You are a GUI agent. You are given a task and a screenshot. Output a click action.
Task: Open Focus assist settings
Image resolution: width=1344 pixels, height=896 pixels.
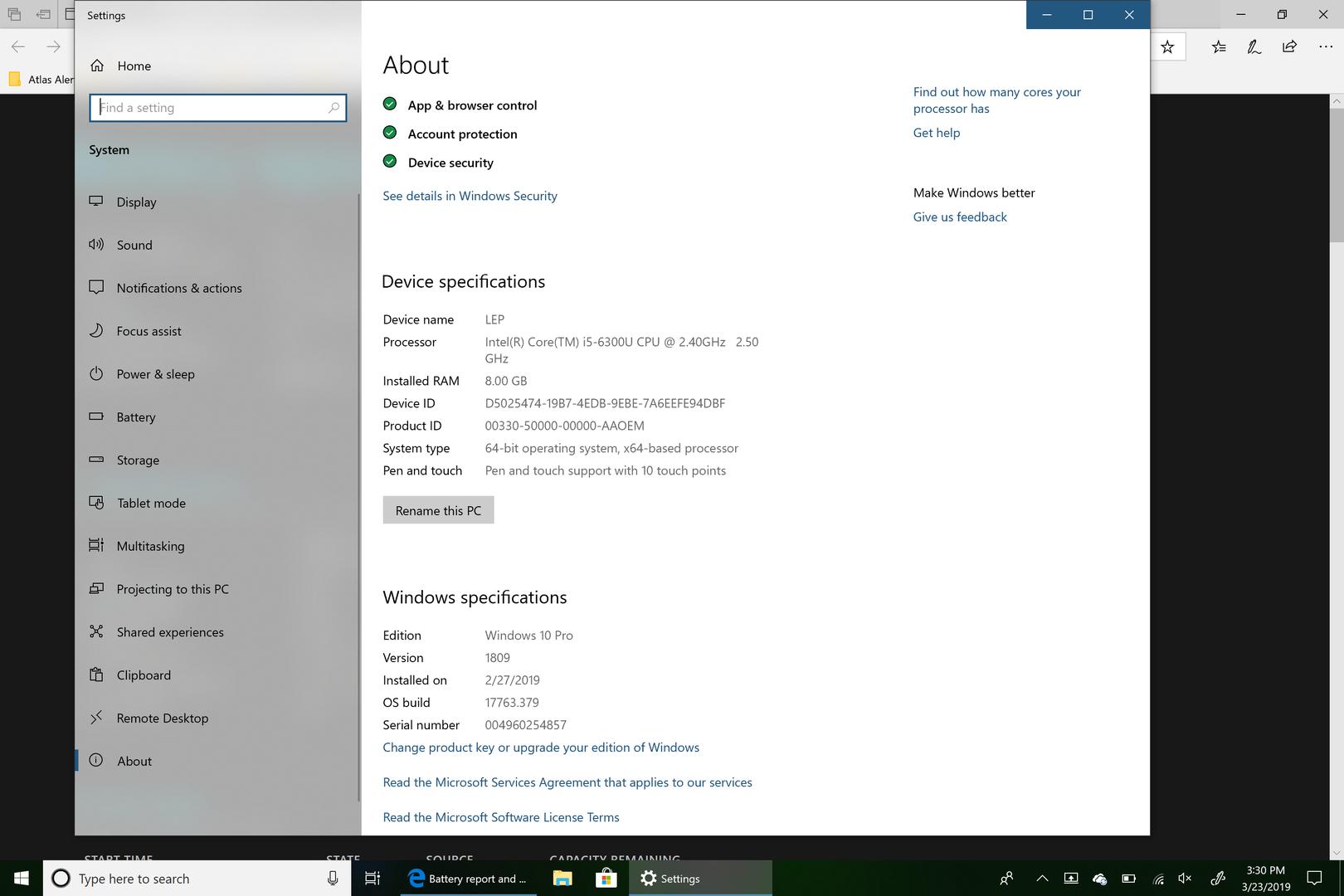coord(149,331)
